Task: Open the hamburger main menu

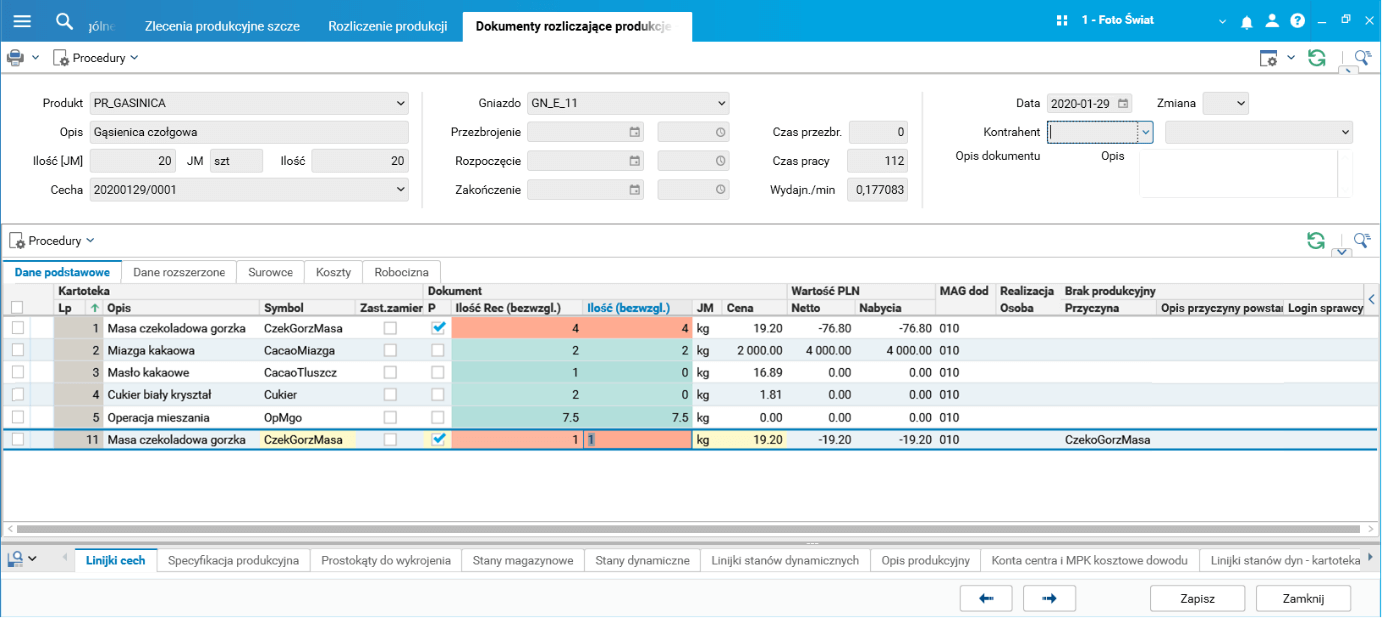Action: pos(21,21)
